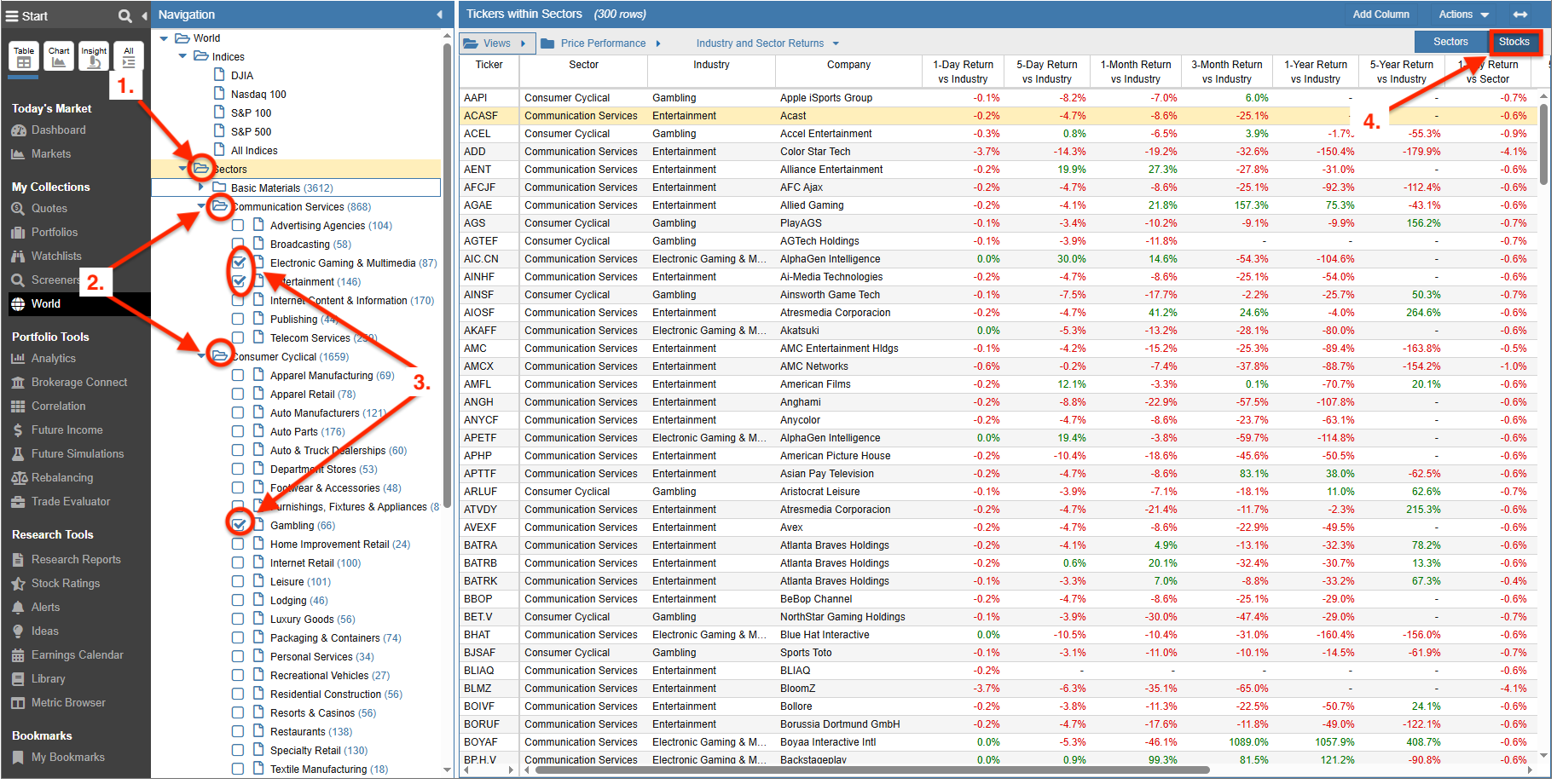The height and width of the screenshot is (784, 1557).
Task: Switch to the Stocks tab
Action: (1514, 42)
